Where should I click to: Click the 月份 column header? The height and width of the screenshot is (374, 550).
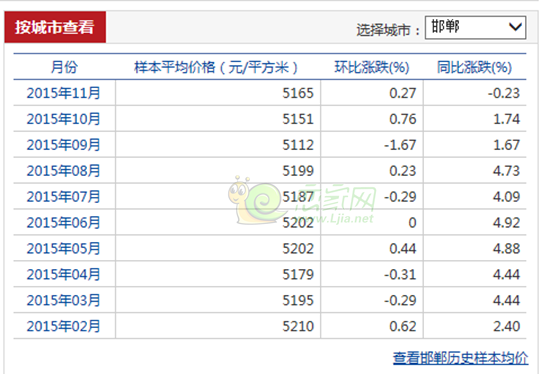click(x=64, y=67)
